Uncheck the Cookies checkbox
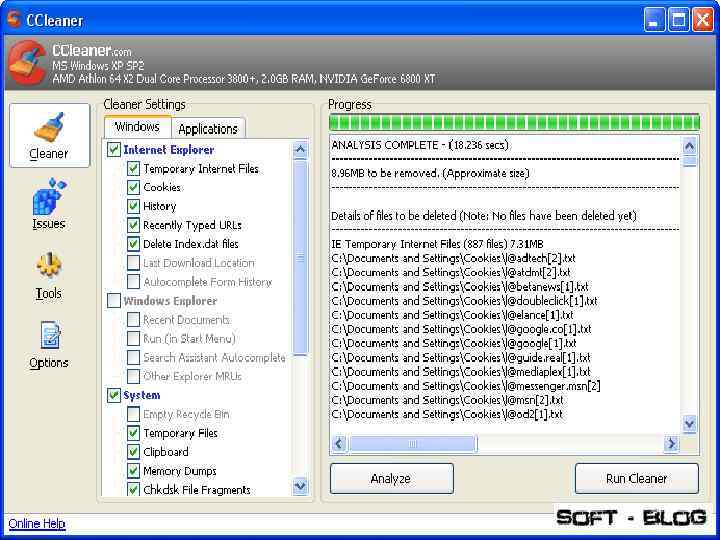This screenshot has width=720, height=540. tap(133, 187)
